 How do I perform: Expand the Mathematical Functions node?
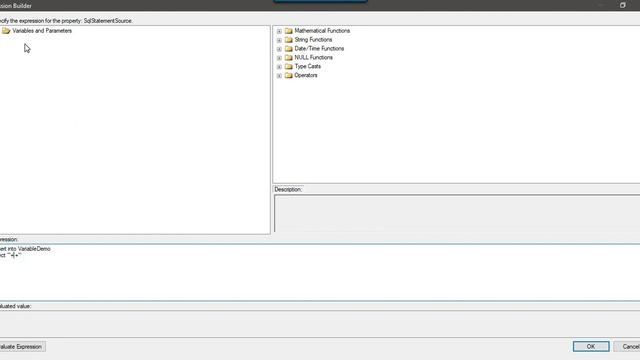pos(279,31)
